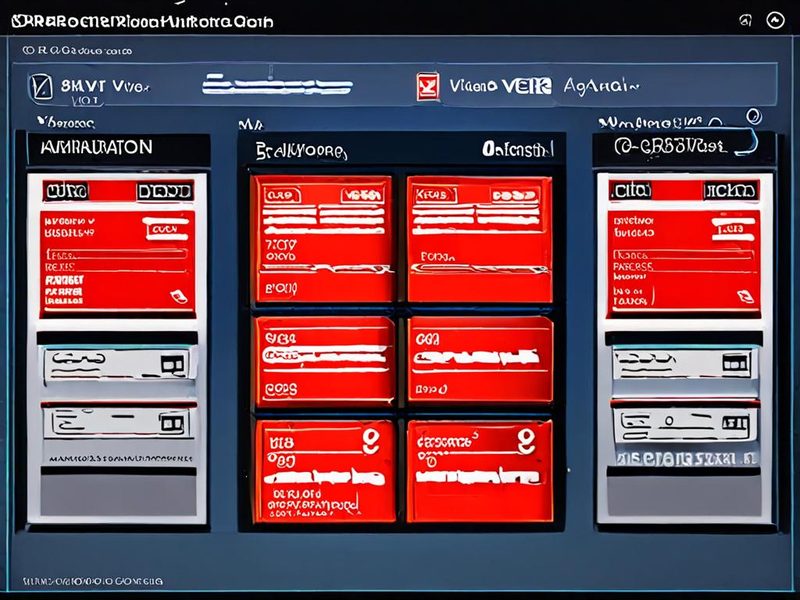Click the tag icon in the right panel's red card
800x600 pixels.
(x=745, y=296)
